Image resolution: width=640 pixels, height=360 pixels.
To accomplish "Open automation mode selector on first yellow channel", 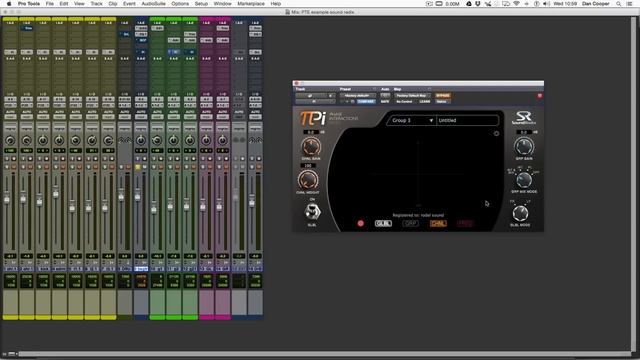I will pyautogui.click(x=10, y=117).
